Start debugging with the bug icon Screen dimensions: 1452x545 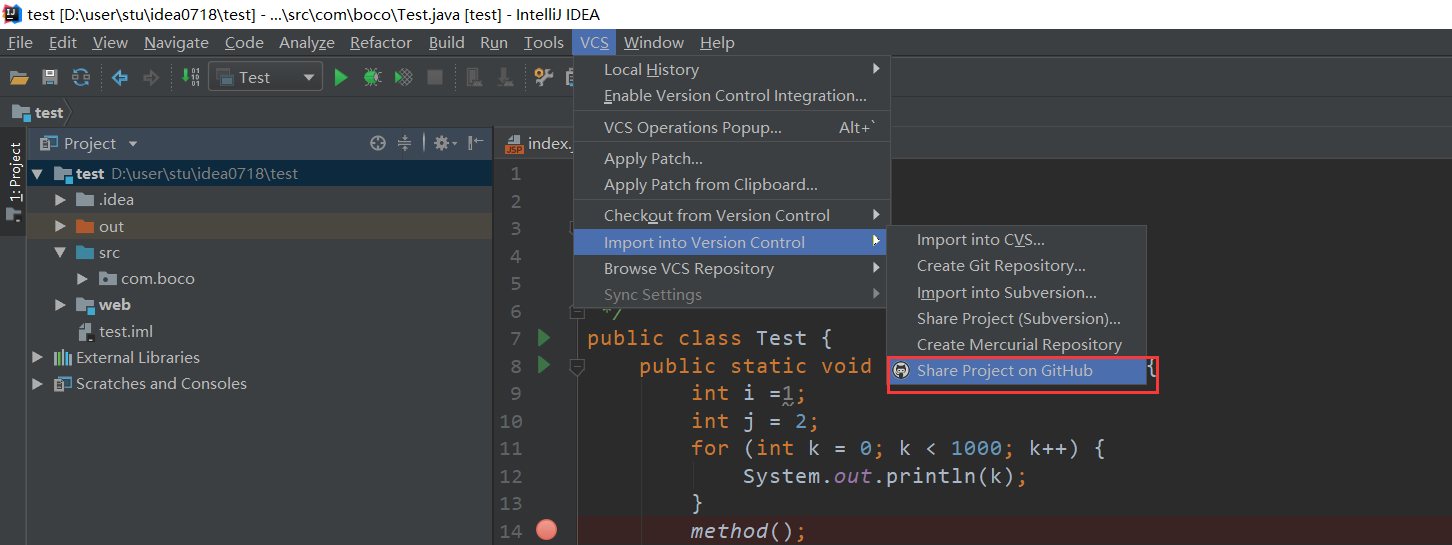(x=372, y=77)
